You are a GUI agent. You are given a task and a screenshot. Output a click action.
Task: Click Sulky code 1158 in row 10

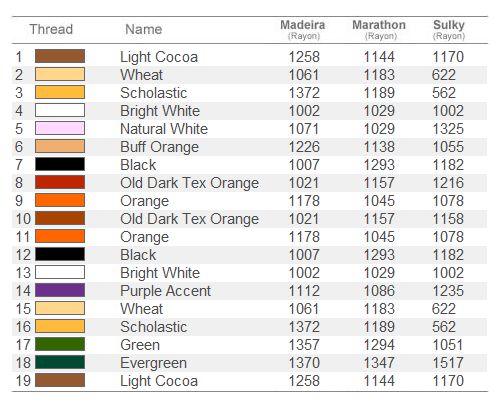click(448, 219)
